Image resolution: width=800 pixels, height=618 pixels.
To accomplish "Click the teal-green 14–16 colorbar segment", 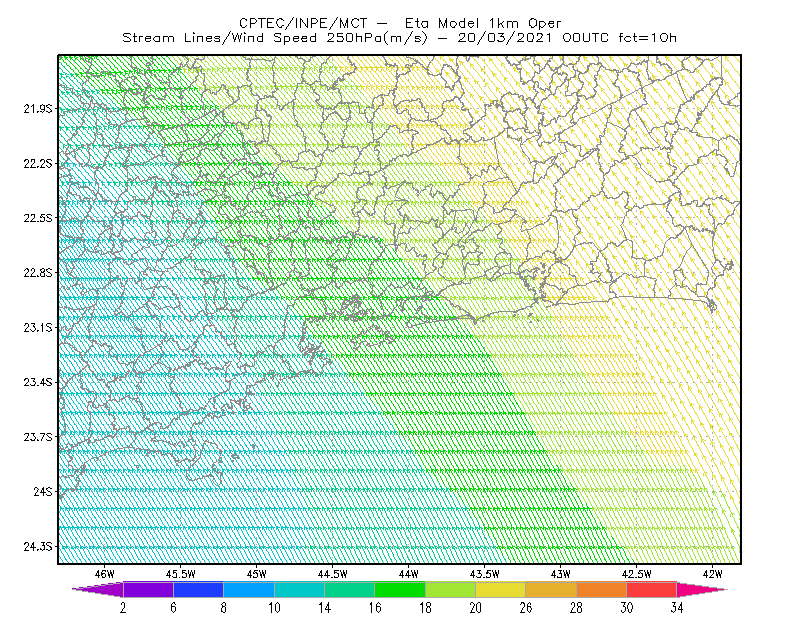I will click(349, 589).
